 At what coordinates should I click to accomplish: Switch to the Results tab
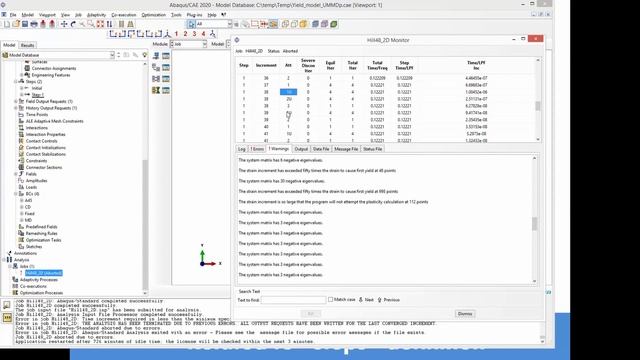(27, 45)
